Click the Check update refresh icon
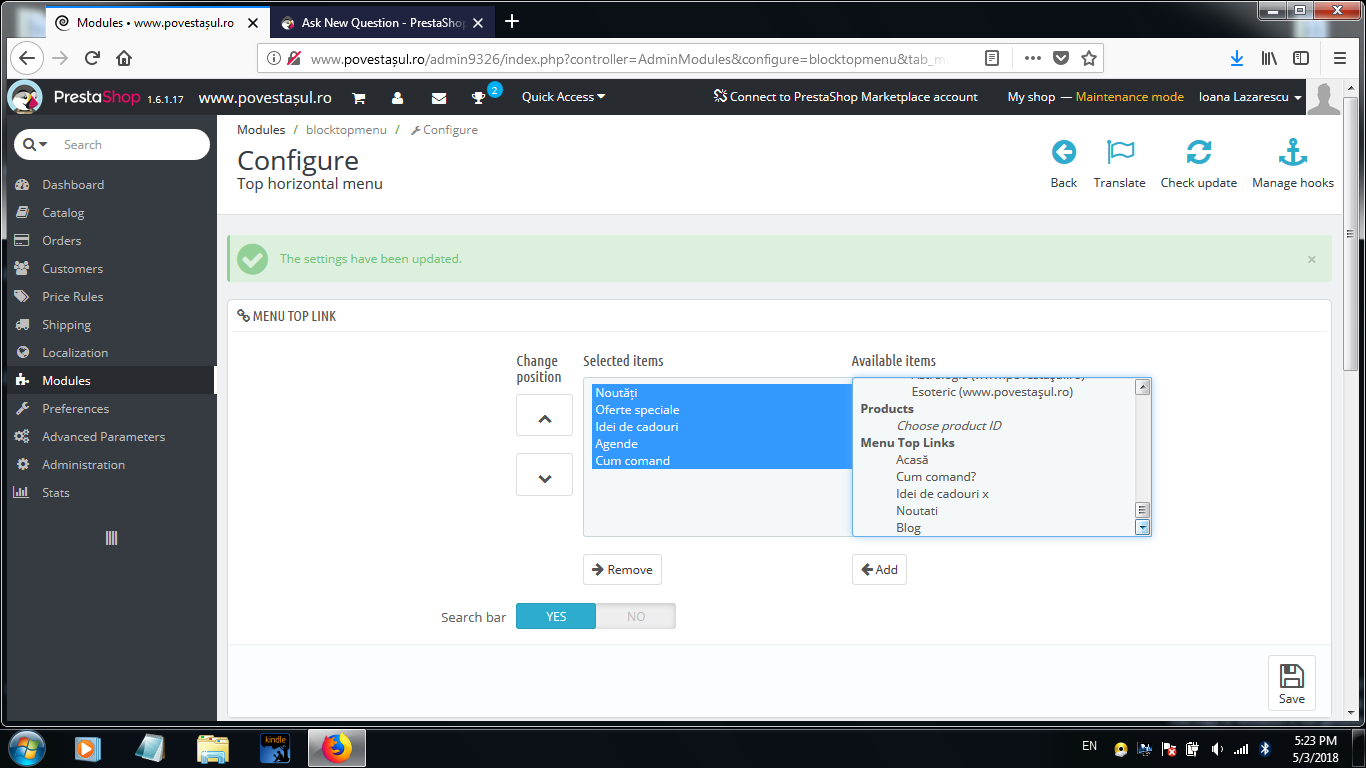 click(1199, 152)
